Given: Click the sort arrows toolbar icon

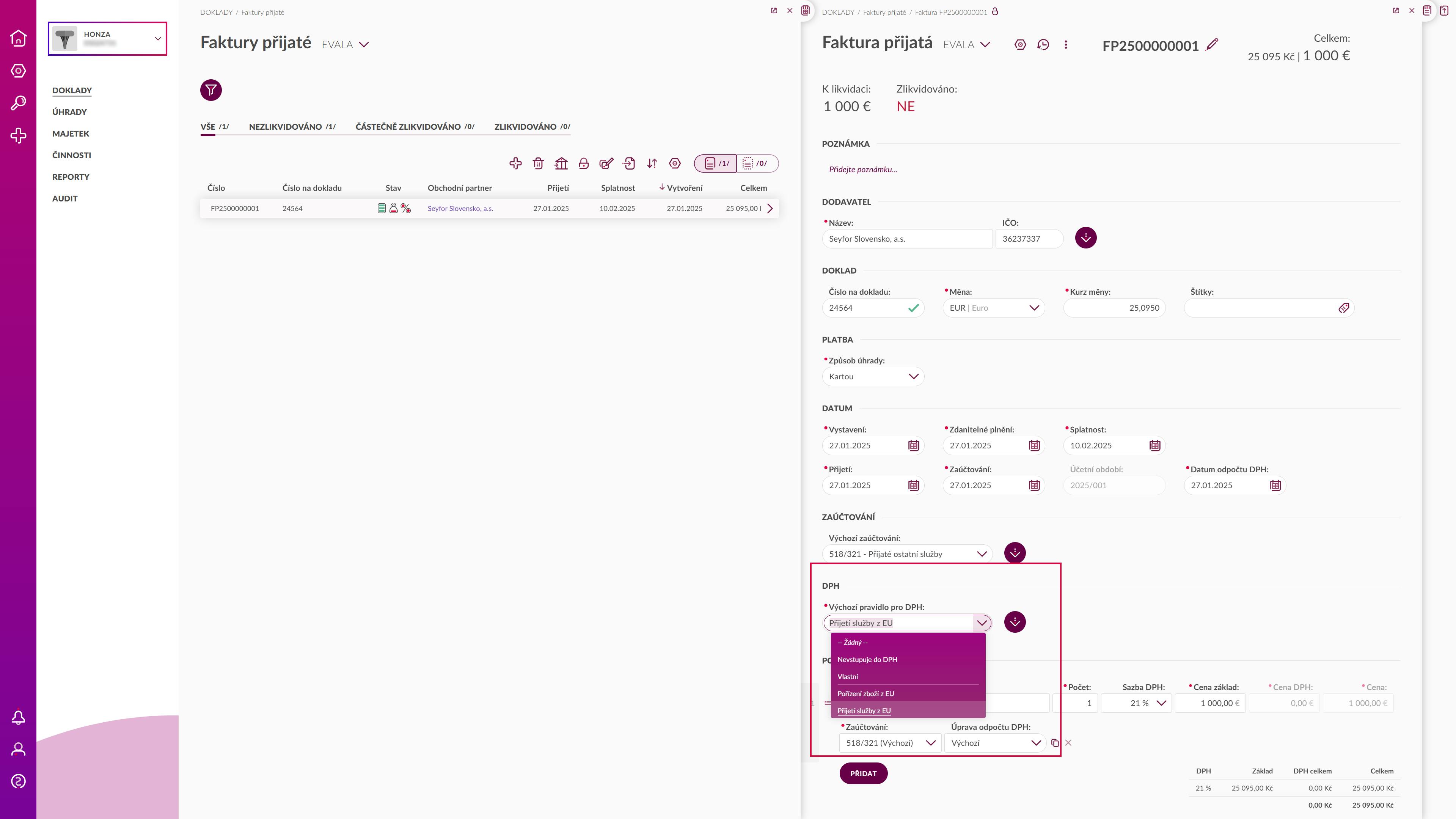Looking at the screenshot, I should (652, 163).
